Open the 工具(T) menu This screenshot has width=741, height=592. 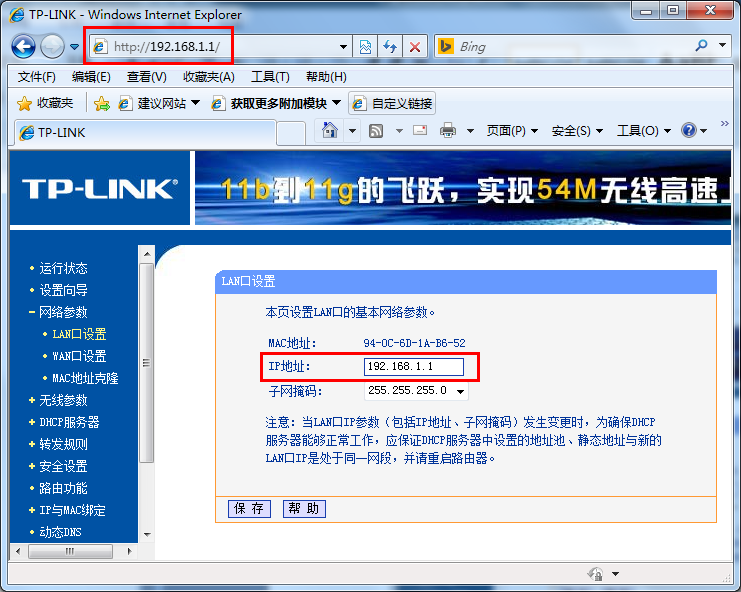pyautogui.click(x=270, y=77)
